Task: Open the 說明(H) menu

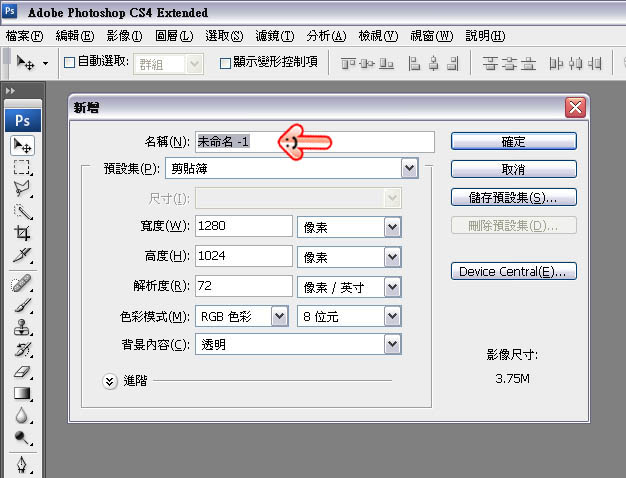Action: 485,36
